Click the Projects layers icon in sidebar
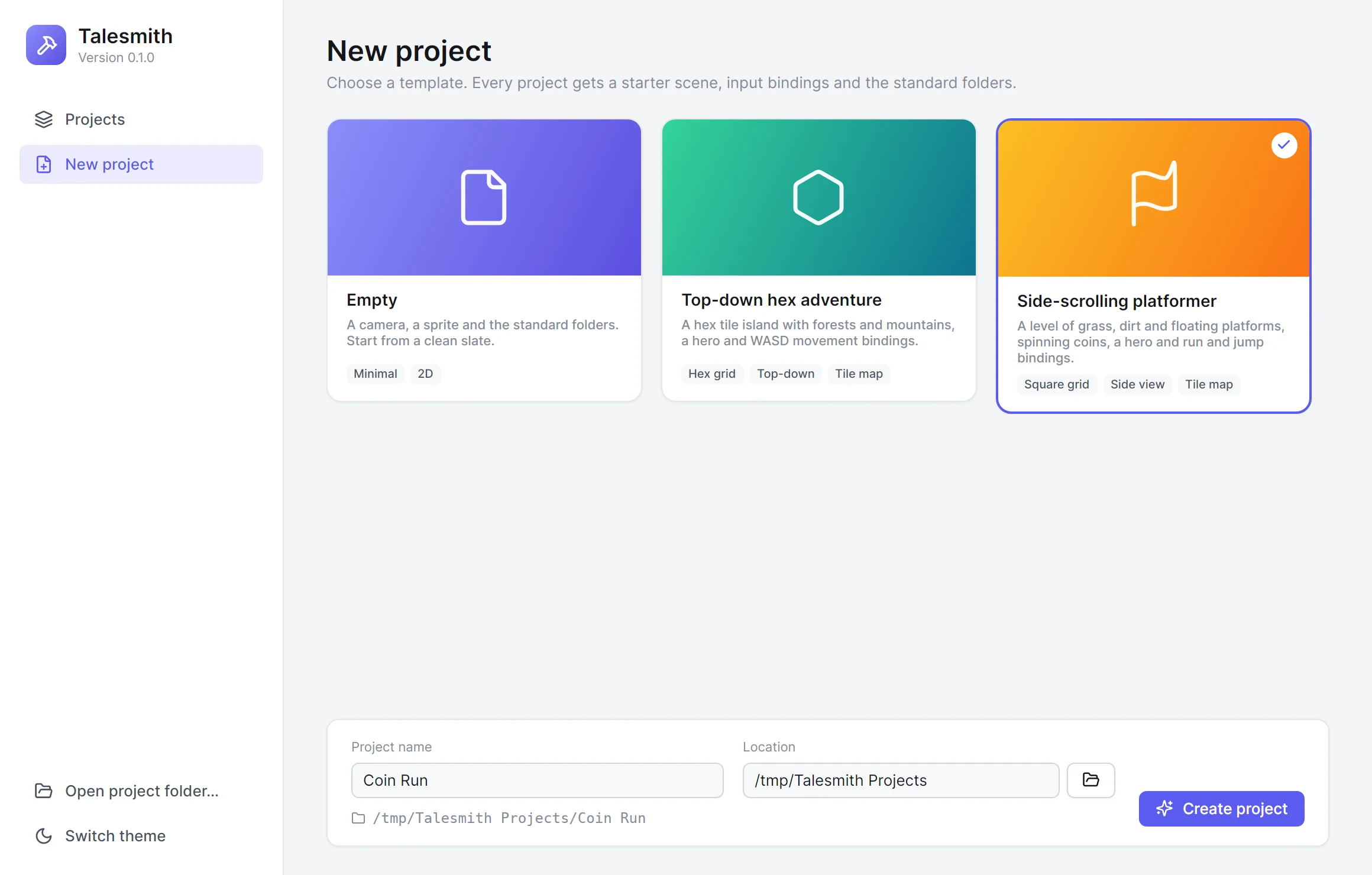Screen dimensions: 1372x875 pos(44,119)
